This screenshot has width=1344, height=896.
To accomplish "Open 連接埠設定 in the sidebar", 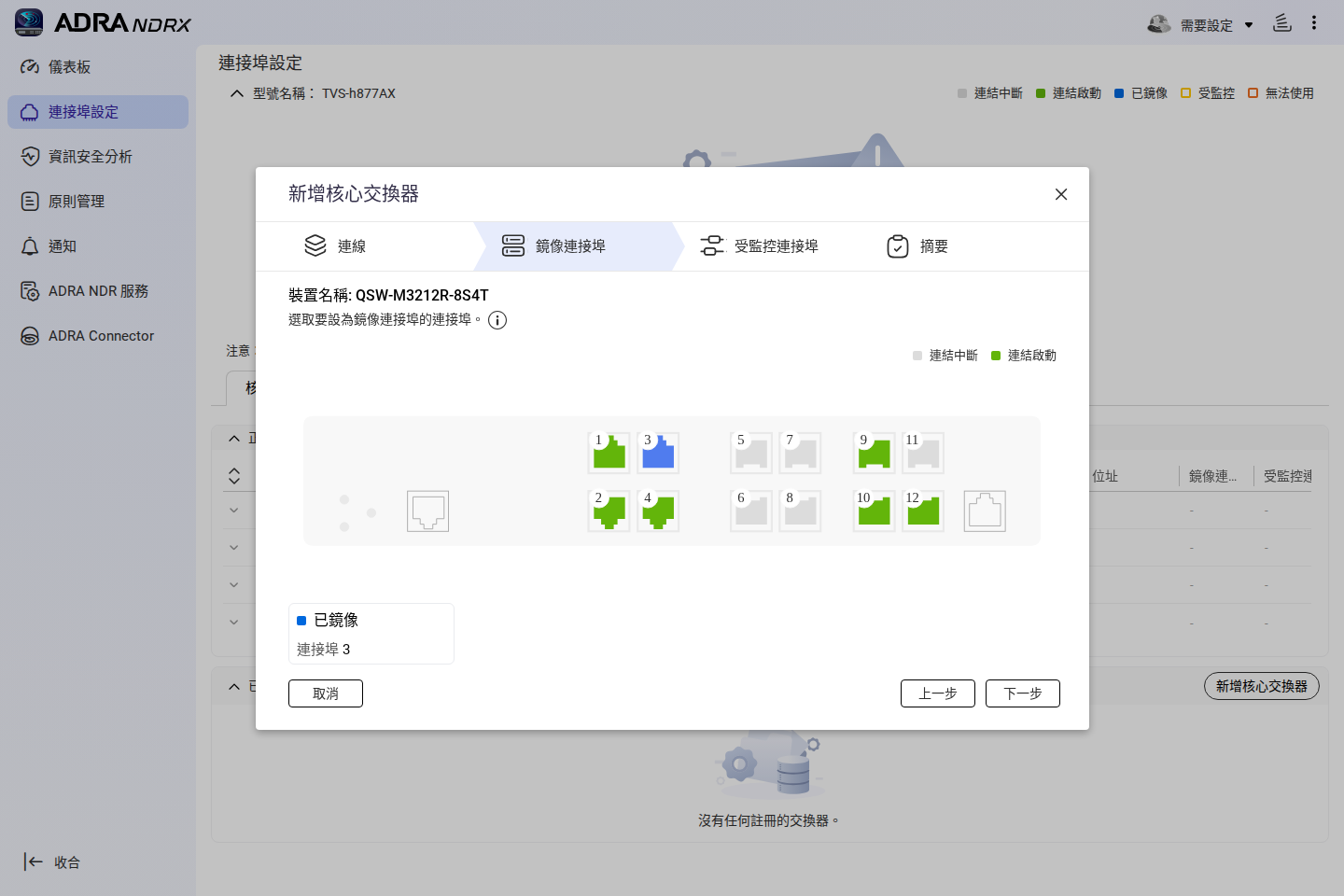I will (98, 112).
